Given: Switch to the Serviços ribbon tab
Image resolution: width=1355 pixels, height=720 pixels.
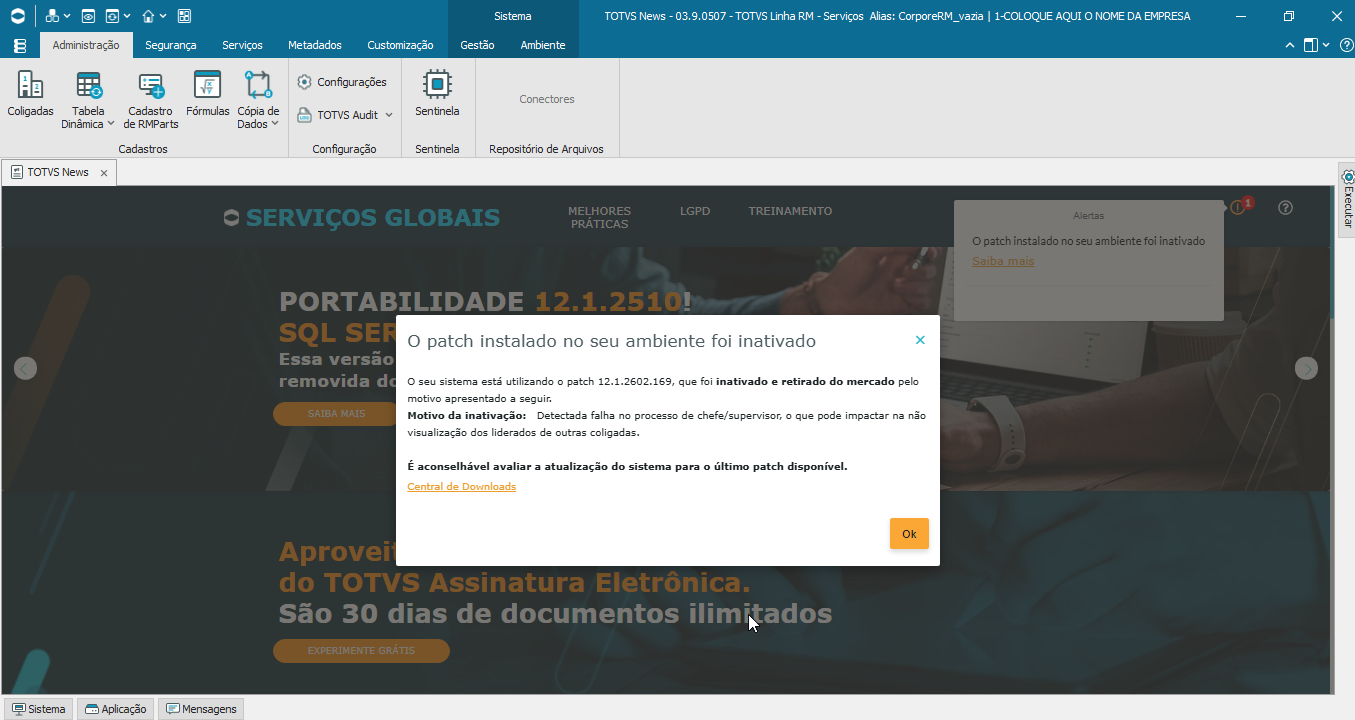Looking at the screenshot, I should click(242, 45).
